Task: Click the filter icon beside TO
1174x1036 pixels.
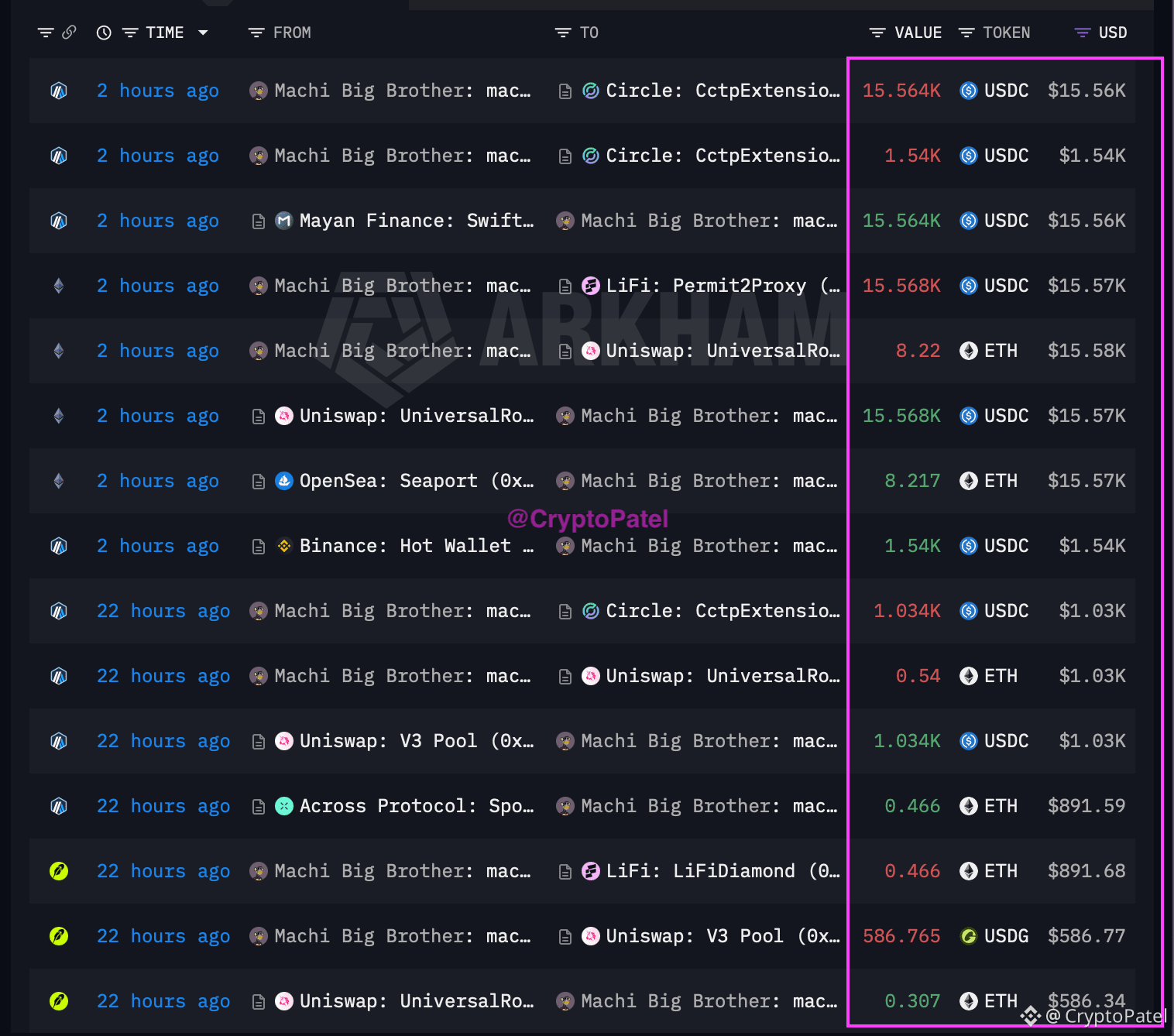Action: click(x=563, y=33)
